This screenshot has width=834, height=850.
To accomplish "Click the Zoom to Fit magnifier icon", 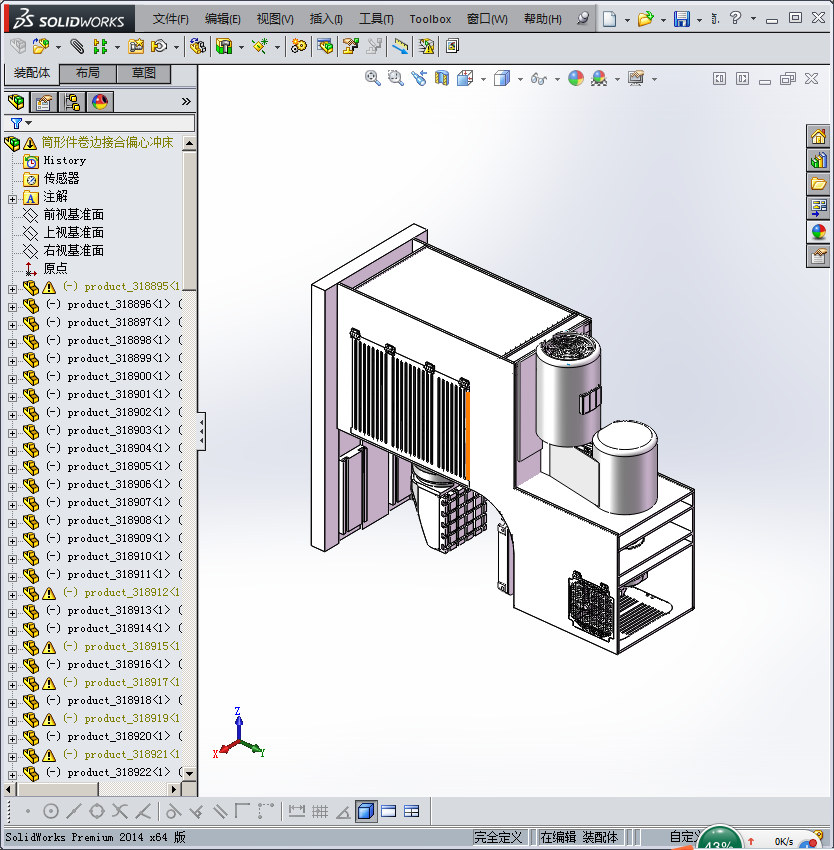I will tap(373, 79).
